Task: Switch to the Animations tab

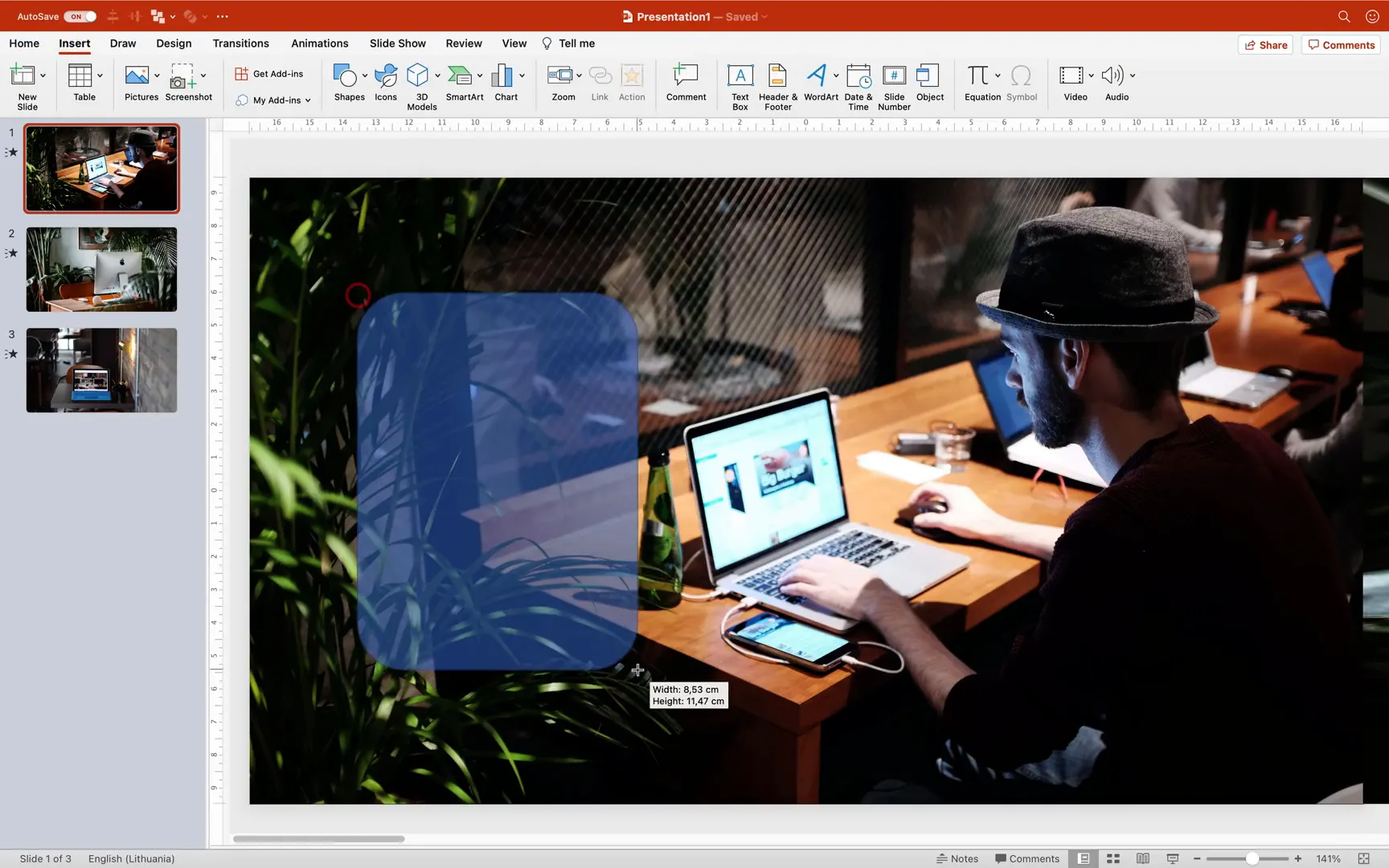Action: [319, 43]
